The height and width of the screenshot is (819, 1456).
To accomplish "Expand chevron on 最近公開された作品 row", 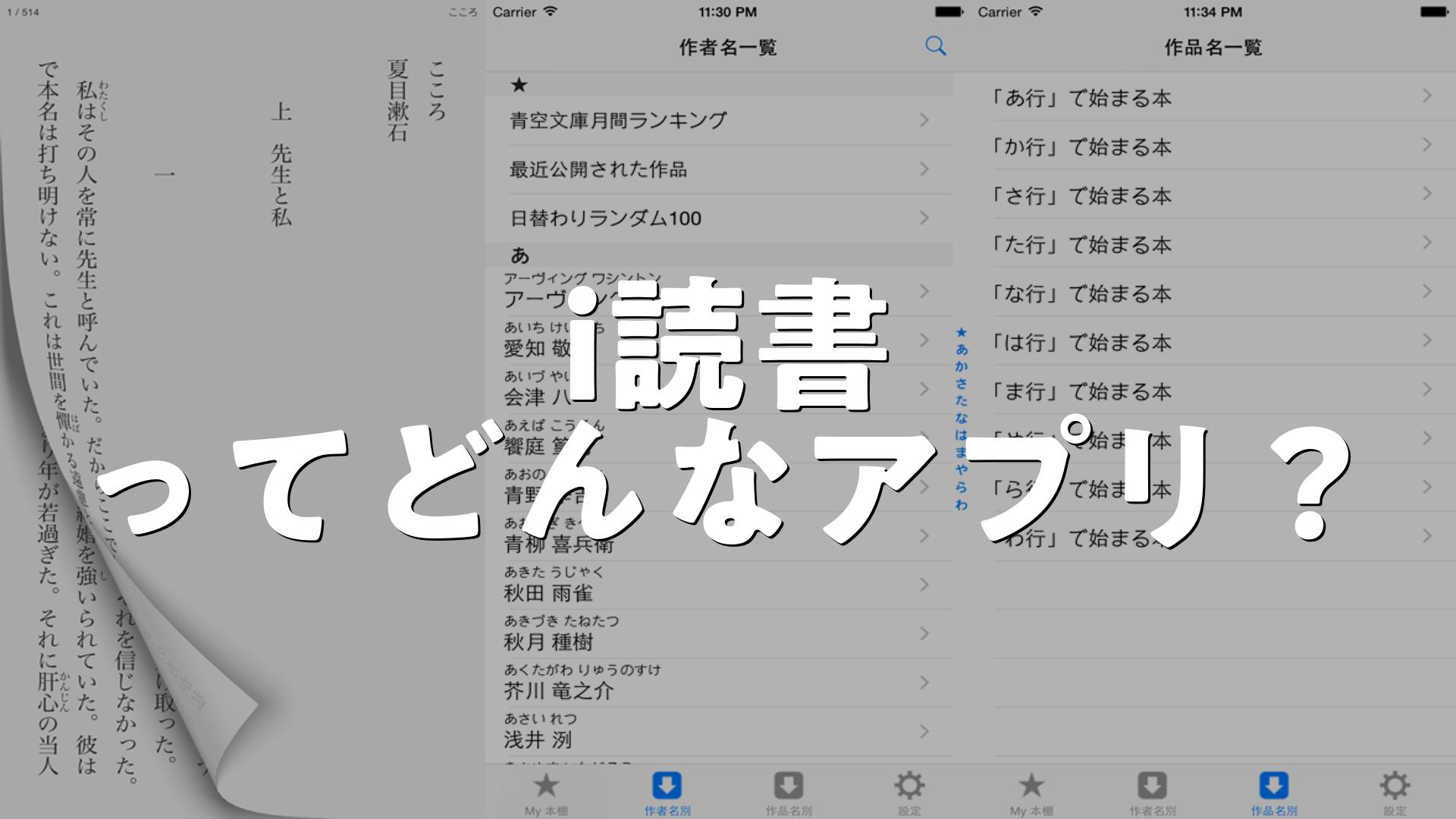I will click(x=924, y=168).
